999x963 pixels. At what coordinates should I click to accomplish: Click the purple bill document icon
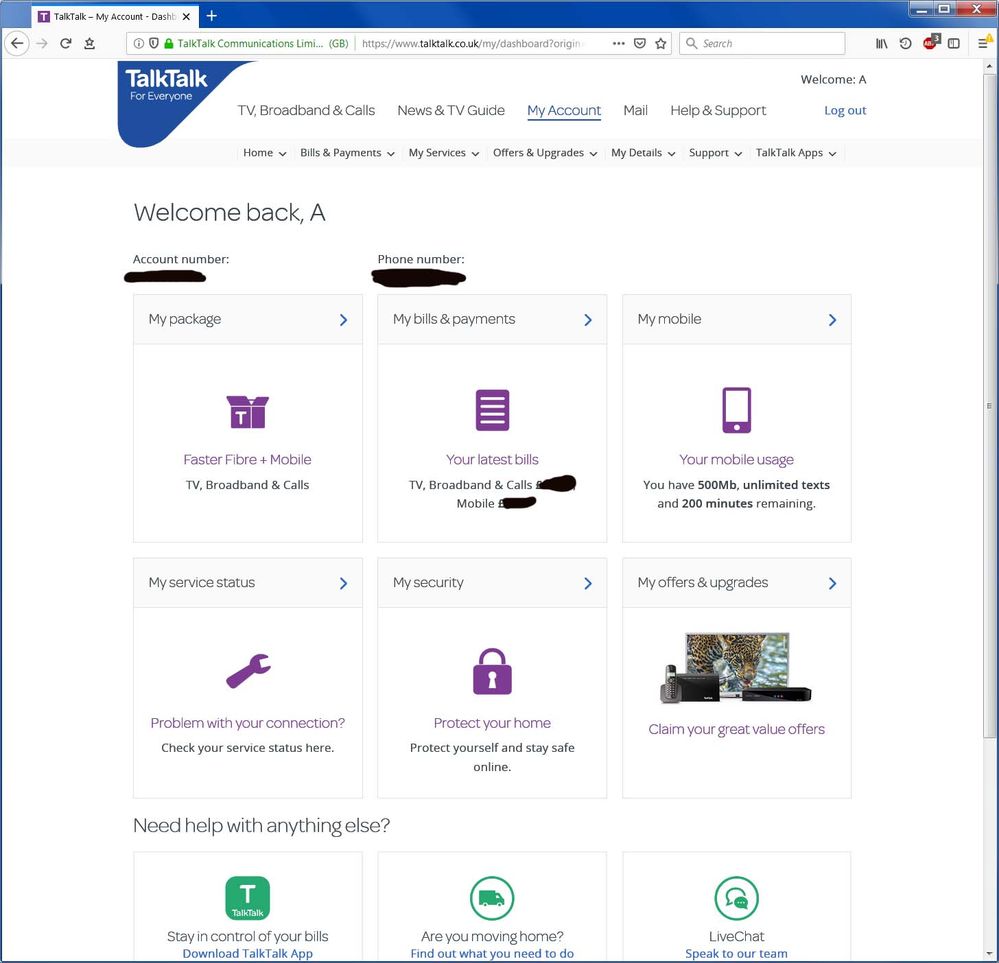[x=492, y=411]
